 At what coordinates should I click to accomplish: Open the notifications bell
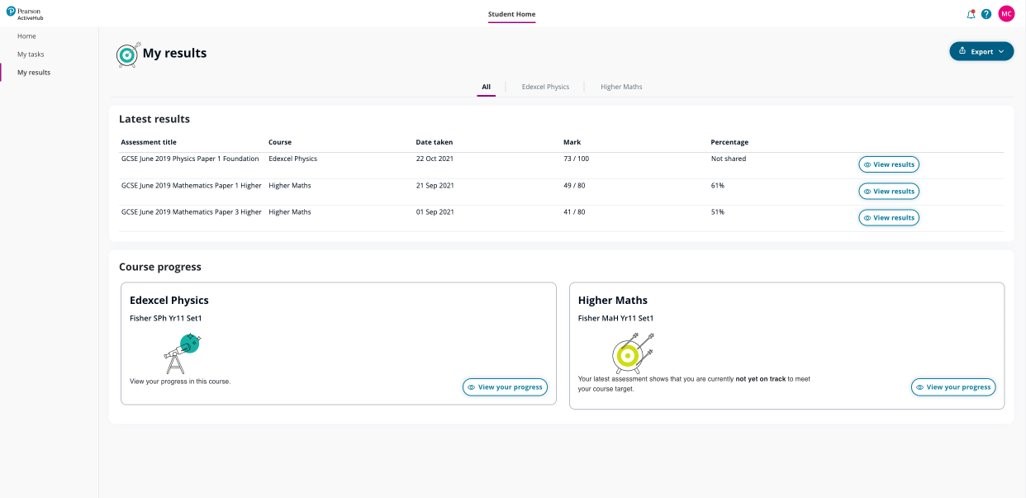pyautogui.click(x=970, y=14)
